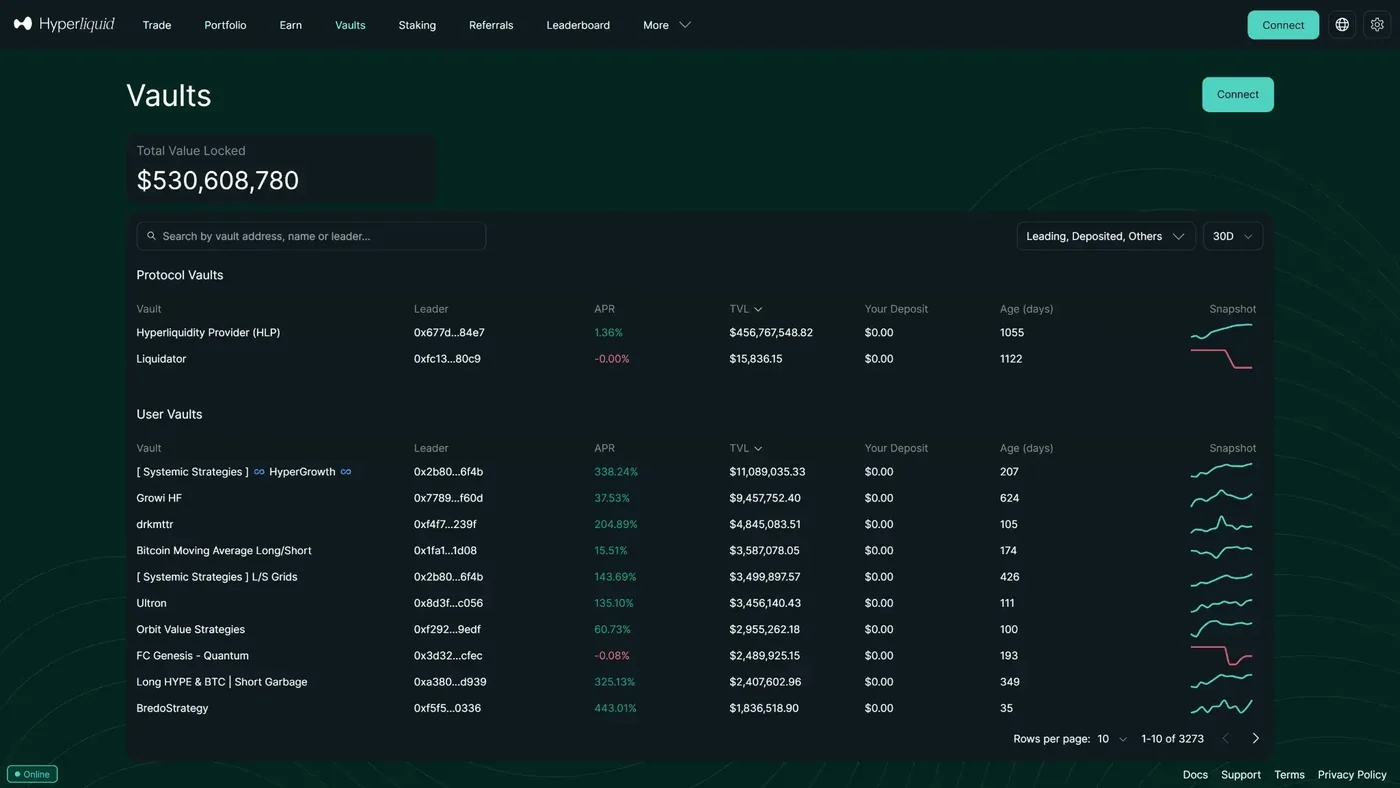The width and height of the screenshot is (1400, 788).
Task: Open the Growi HF vault
Action: click(x=159, y=498)
